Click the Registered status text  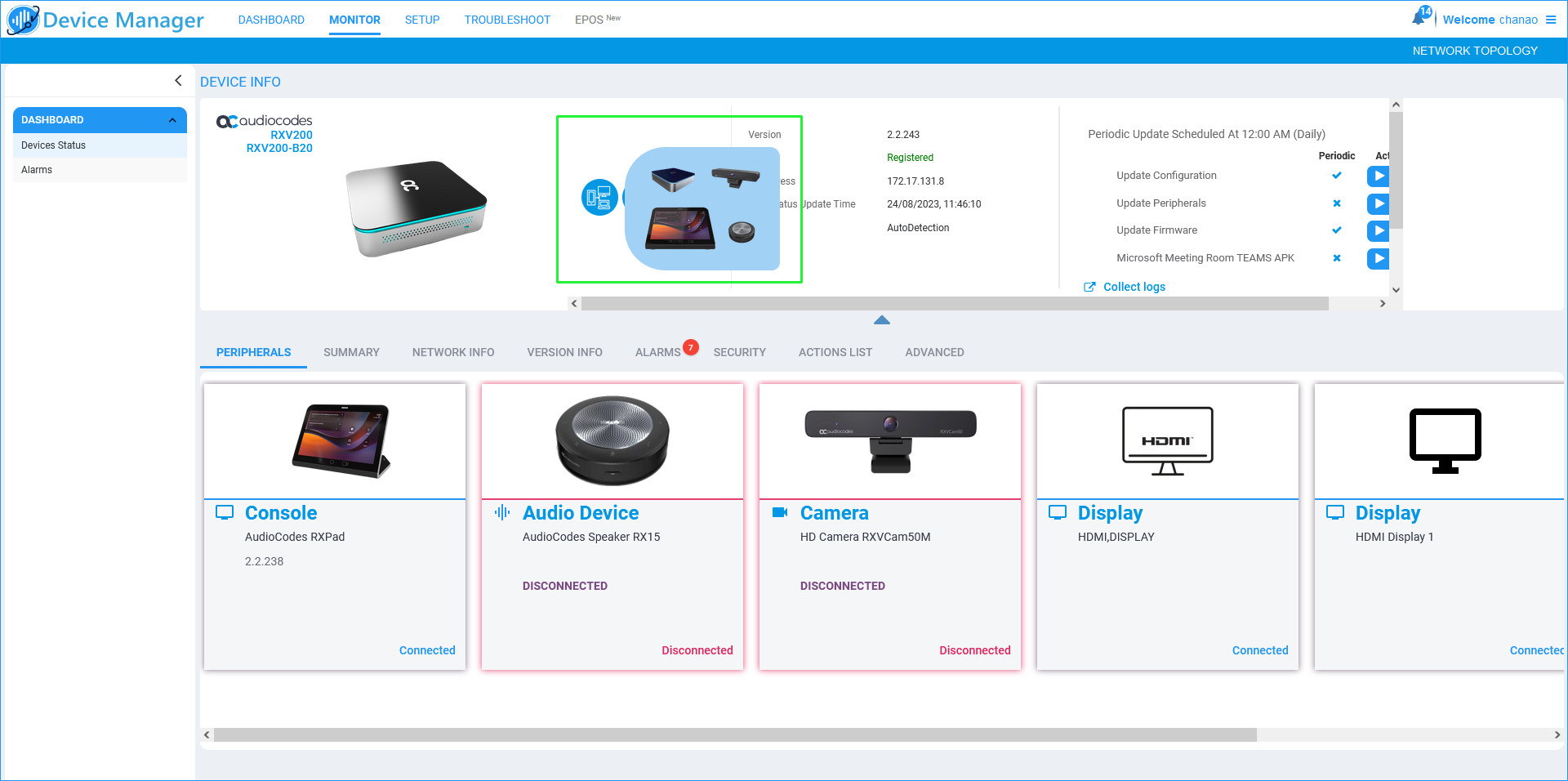pos(910,158)
